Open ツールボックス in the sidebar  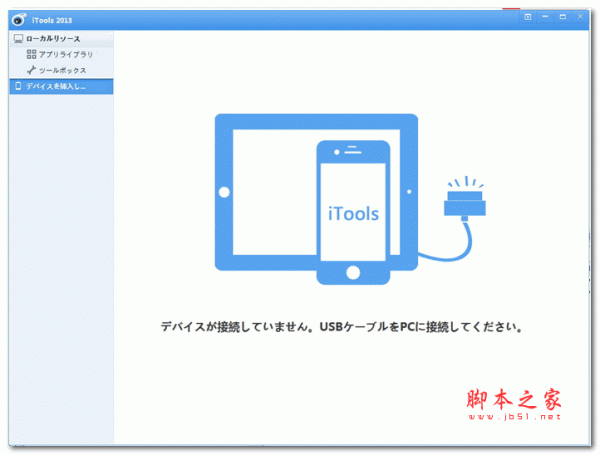[61, 70]
